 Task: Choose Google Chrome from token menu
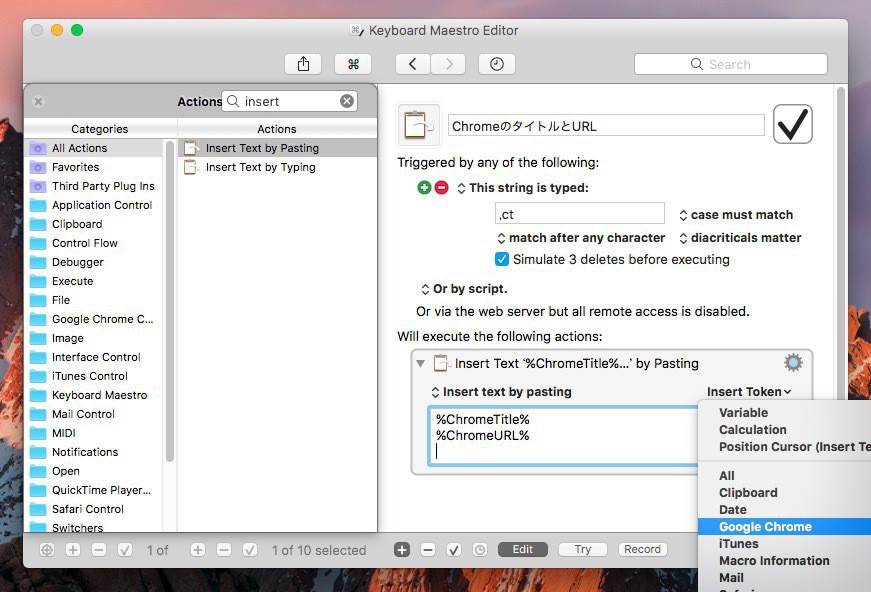pyautogui.click(x=765, y=526)
